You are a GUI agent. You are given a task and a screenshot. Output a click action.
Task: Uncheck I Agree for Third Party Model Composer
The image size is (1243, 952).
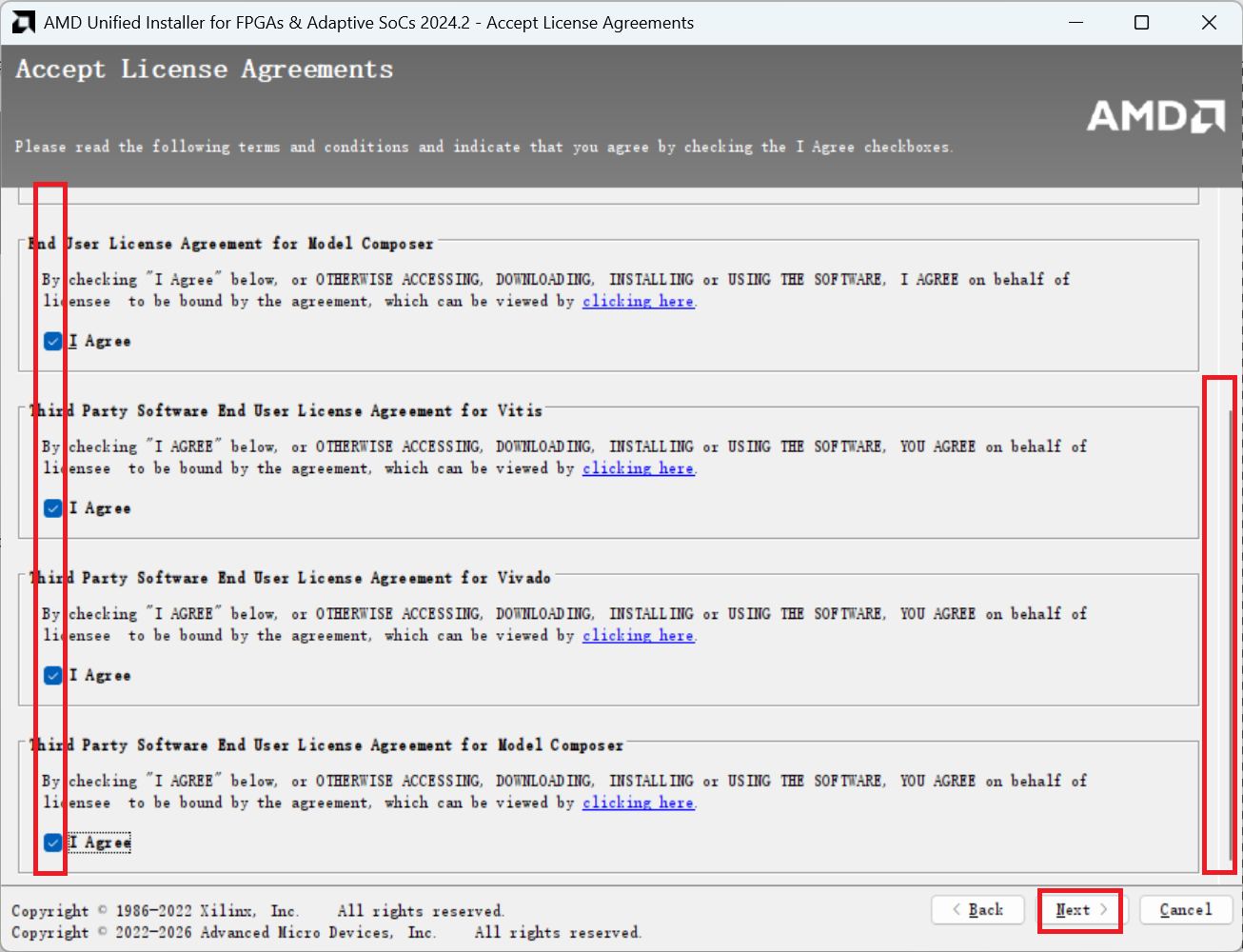tap(53, 843)
